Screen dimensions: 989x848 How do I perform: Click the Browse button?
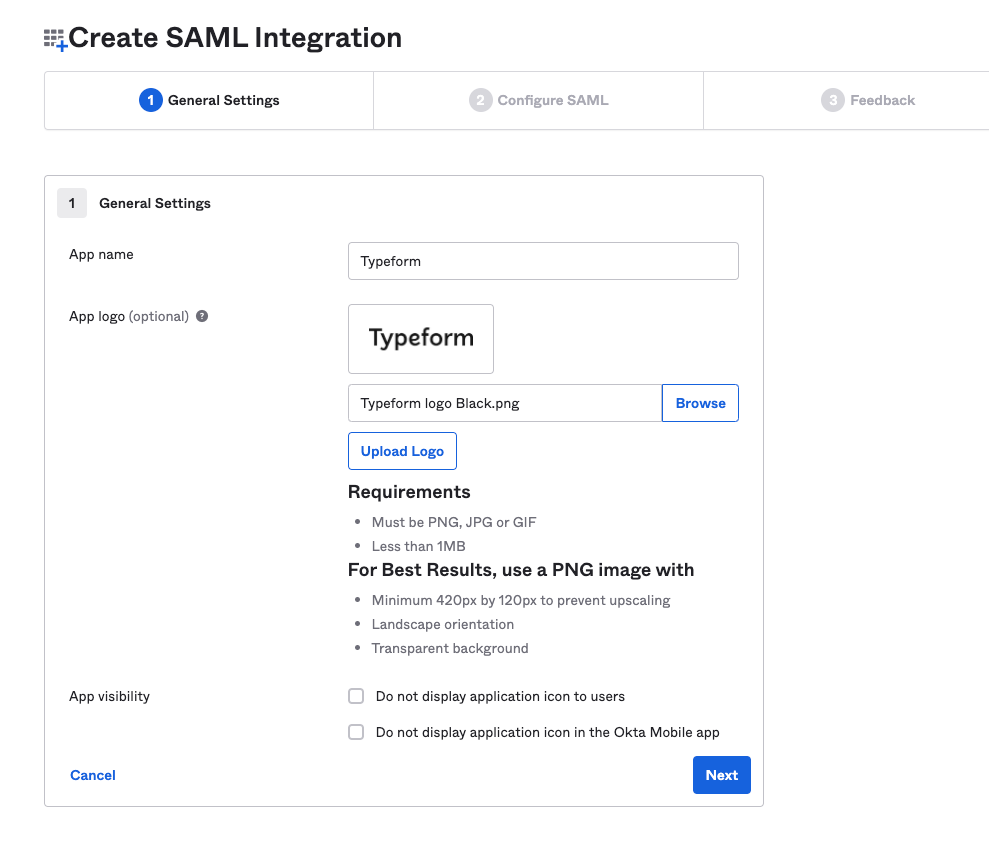click(700, 403)
